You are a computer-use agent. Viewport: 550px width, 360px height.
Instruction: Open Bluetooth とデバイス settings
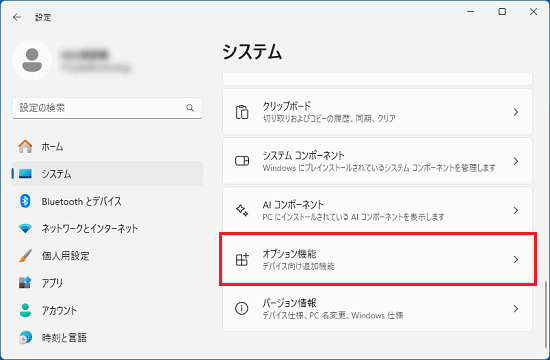[x=107, y=201]
